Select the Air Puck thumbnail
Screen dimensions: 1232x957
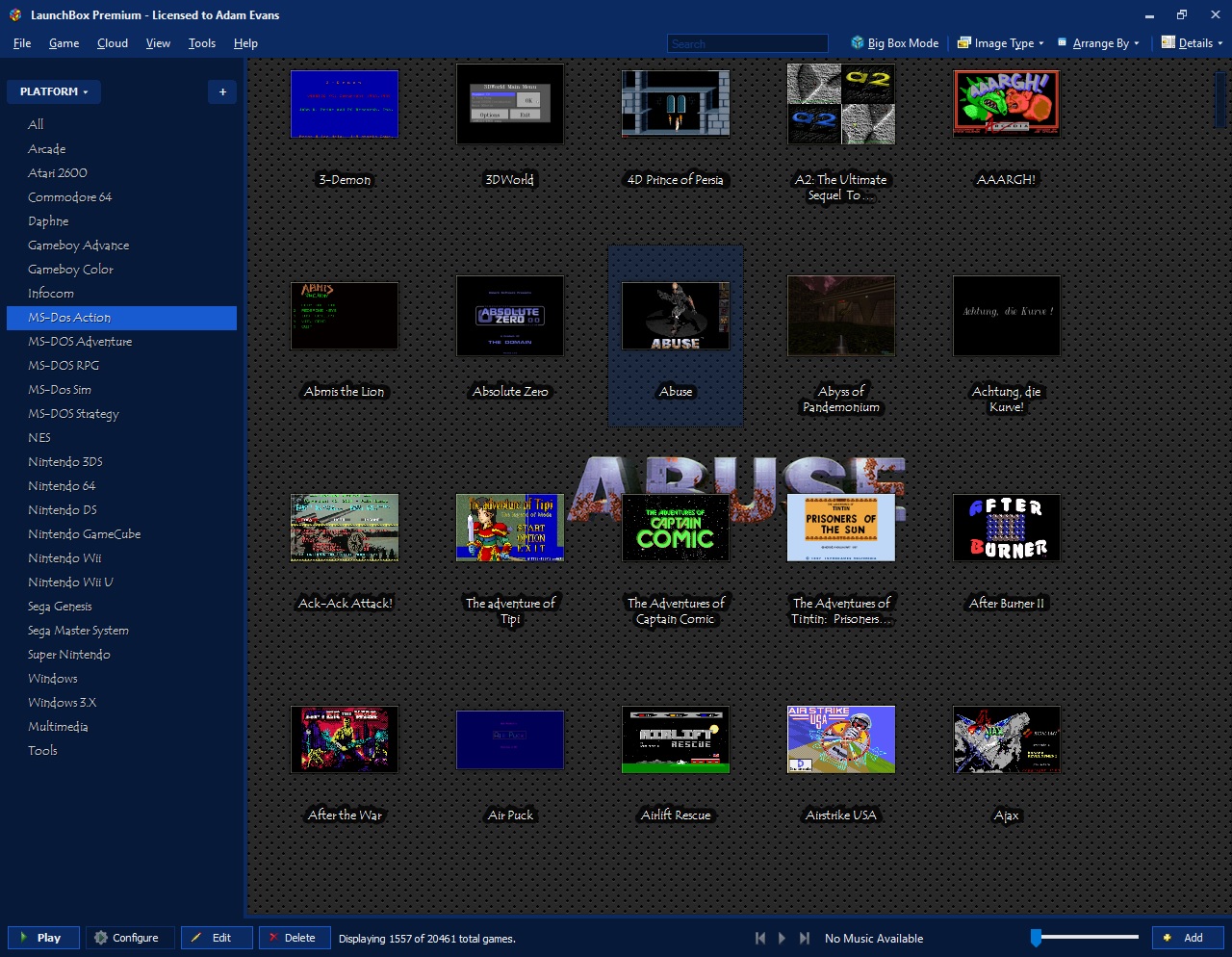pyautogui.click(x=510, y=739)
